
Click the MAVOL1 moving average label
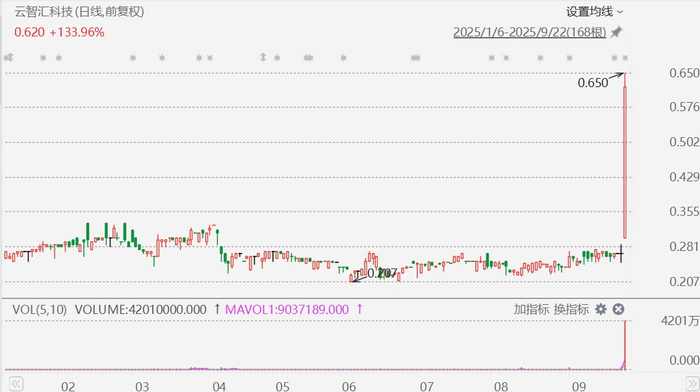click(x=287, y=309)
